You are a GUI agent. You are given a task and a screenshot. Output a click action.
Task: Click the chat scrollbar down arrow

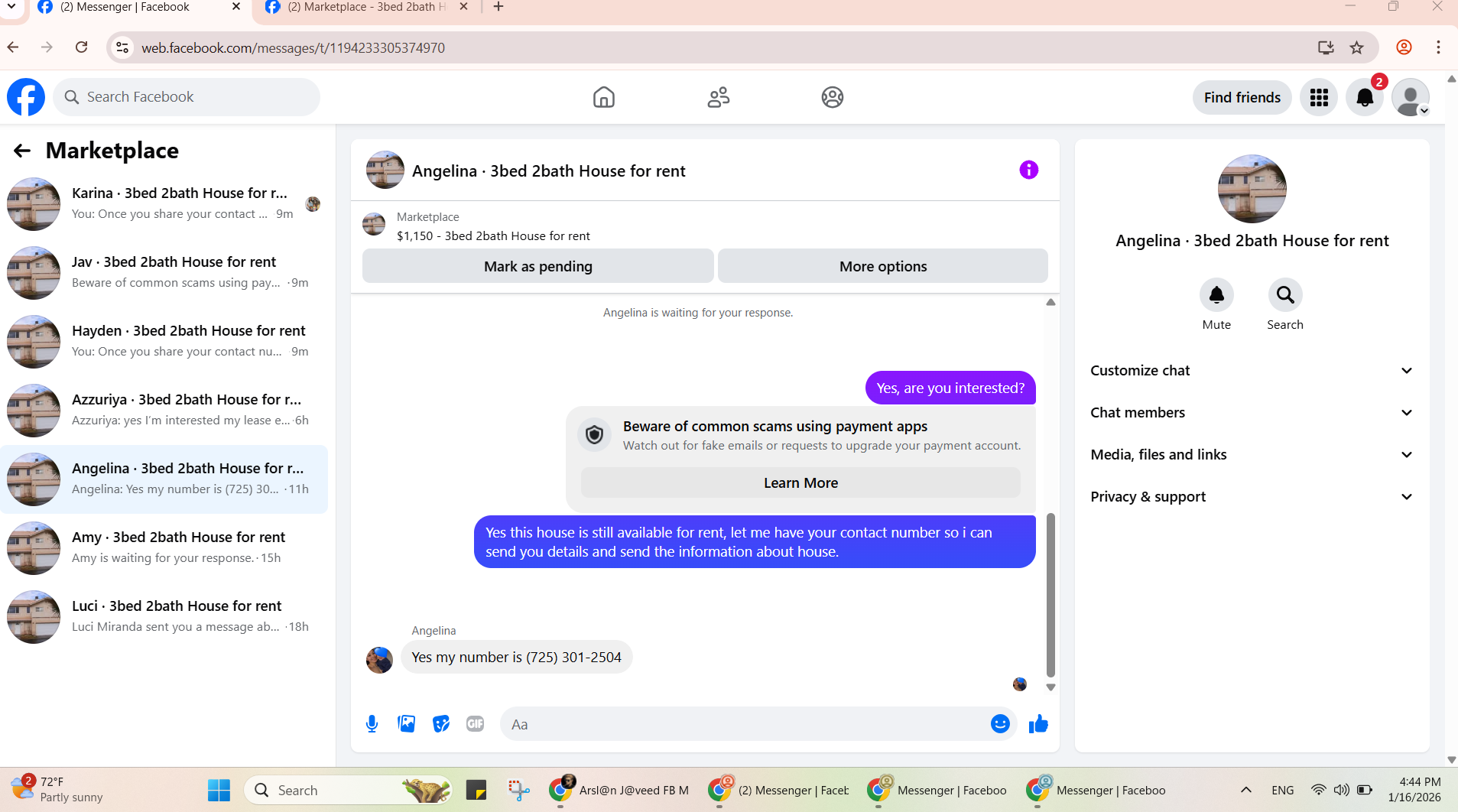tap(1050, 687)
